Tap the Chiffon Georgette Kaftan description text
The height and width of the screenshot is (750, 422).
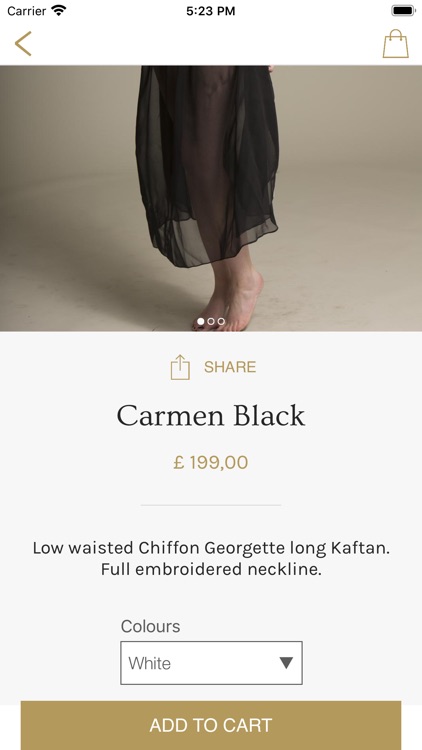click(211, 558)
